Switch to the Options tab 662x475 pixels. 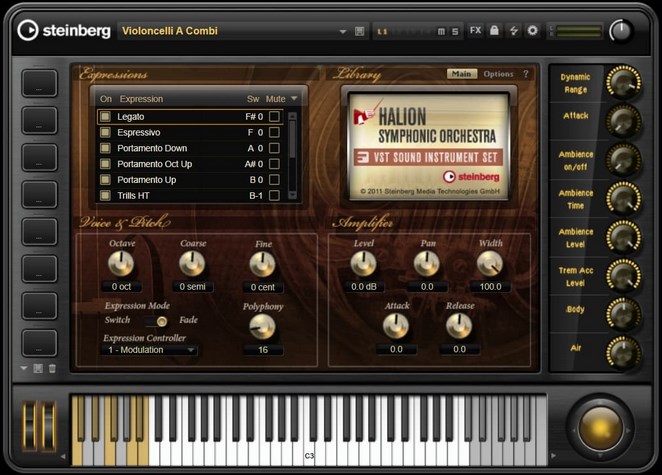(498, 74)
